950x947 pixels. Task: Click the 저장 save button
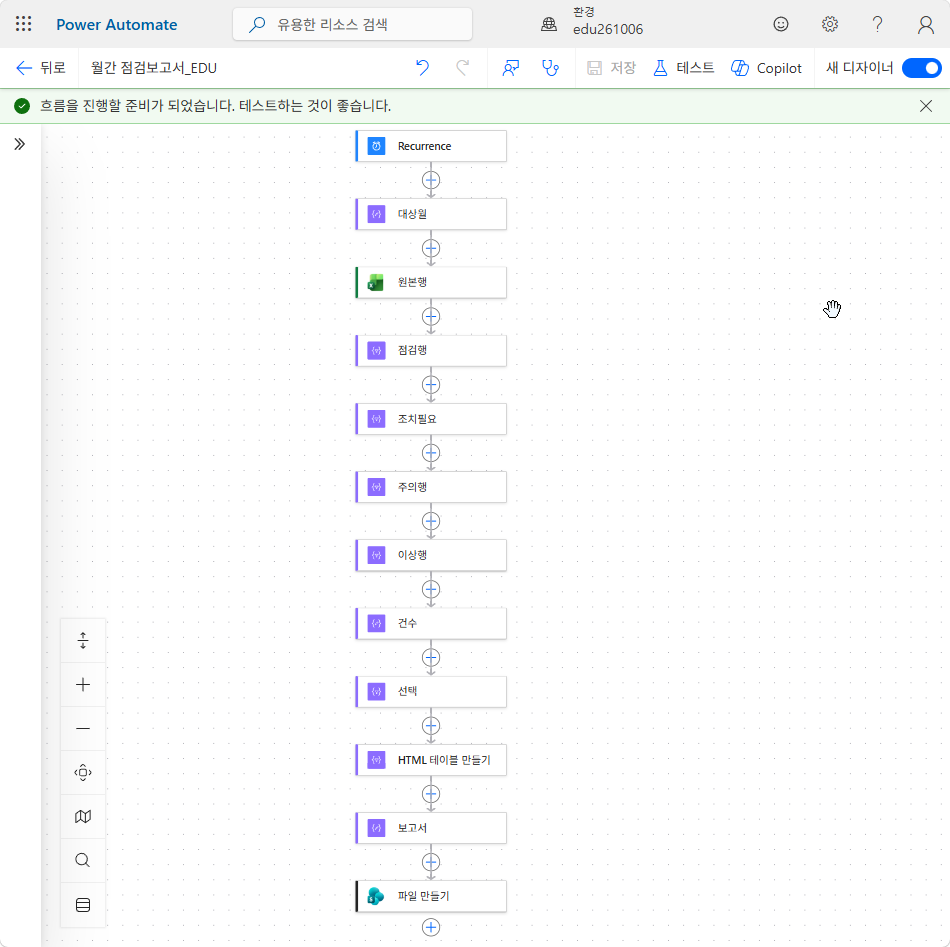611,68
